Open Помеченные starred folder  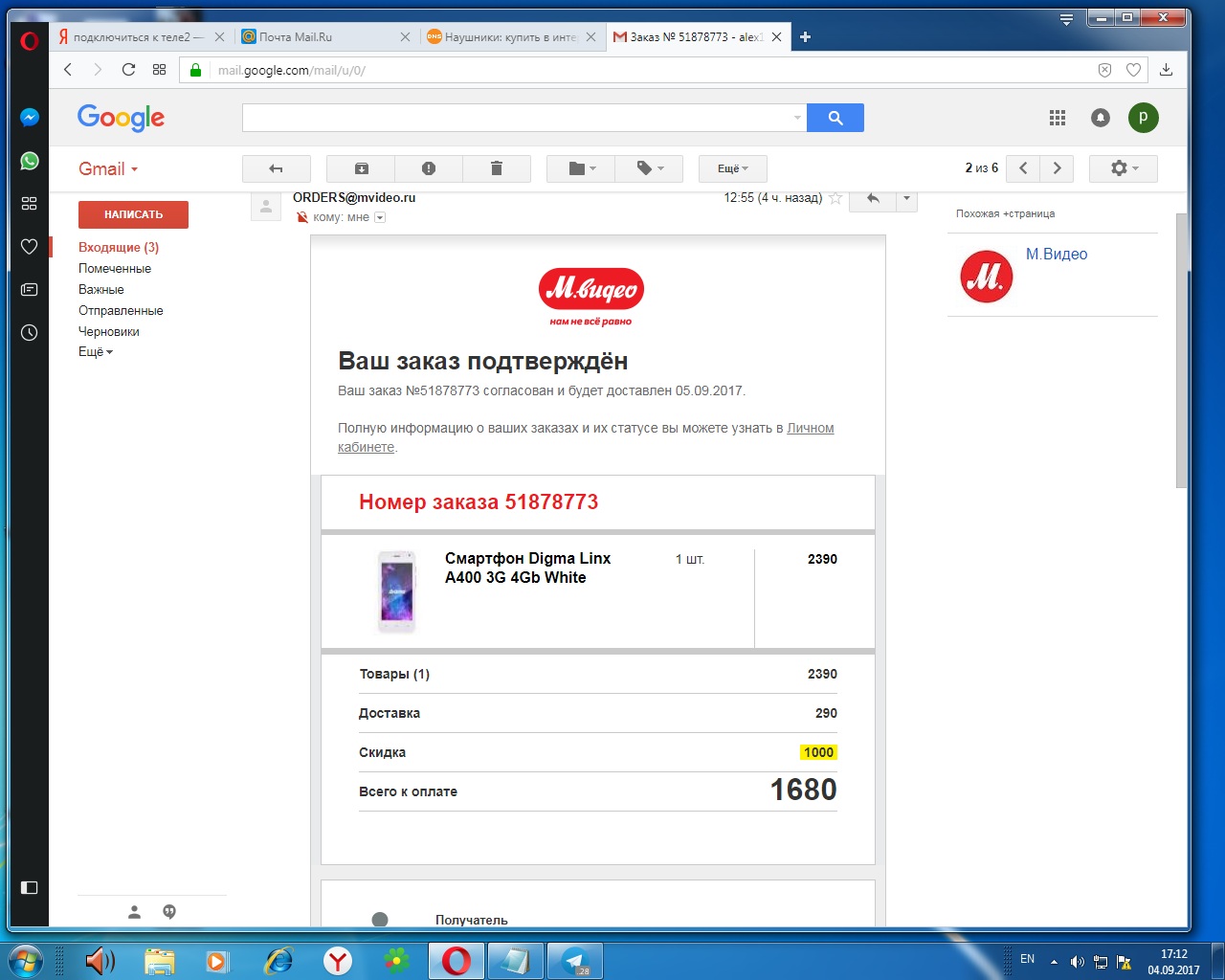click(x=115, y=268)
